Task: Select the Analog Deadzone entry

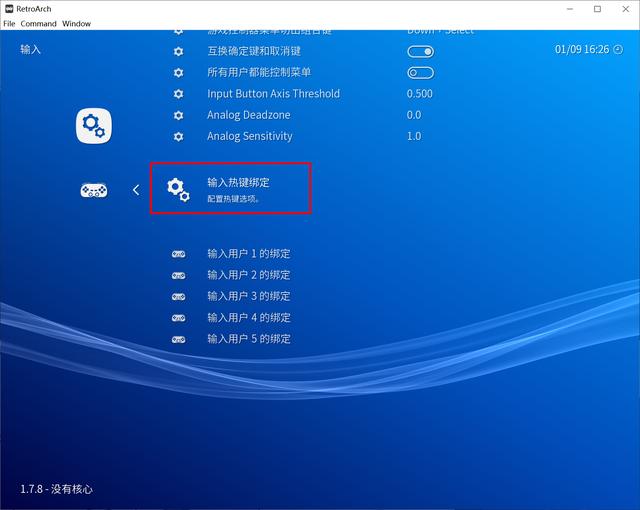Action: coord(249,115)
